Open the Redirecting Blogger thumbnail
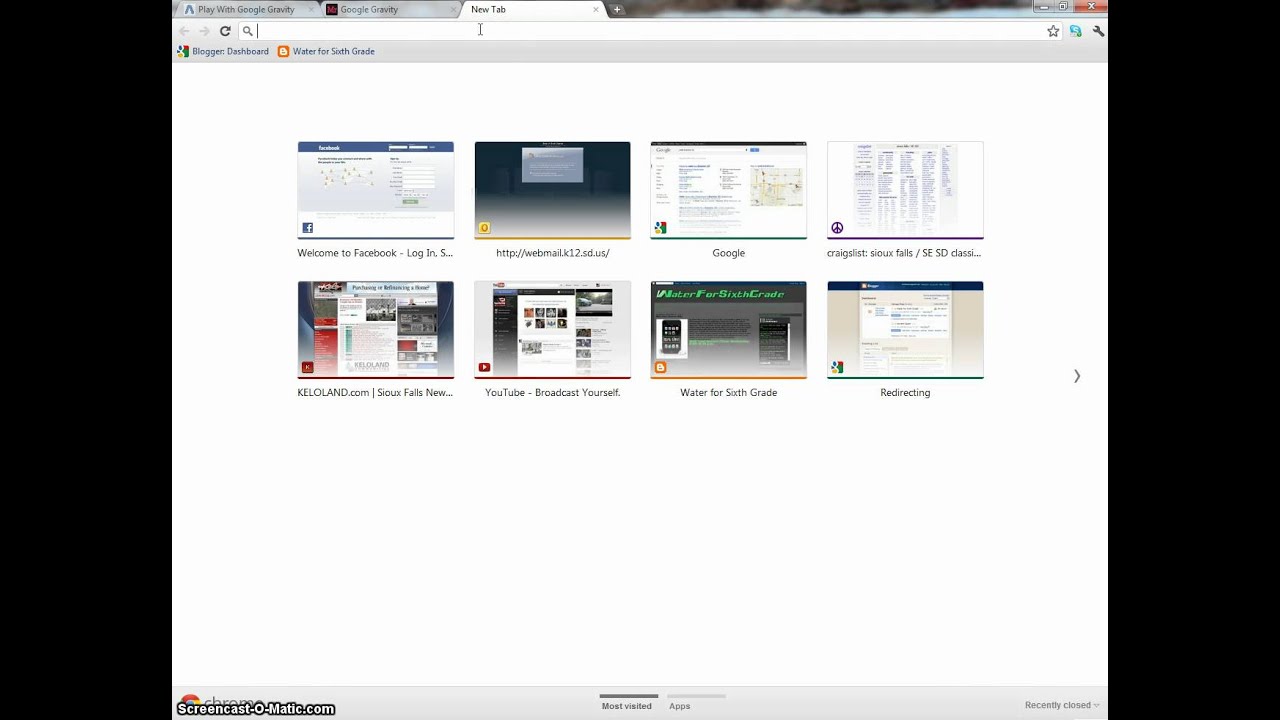1280x720 pixels. [x=905, y=330]
